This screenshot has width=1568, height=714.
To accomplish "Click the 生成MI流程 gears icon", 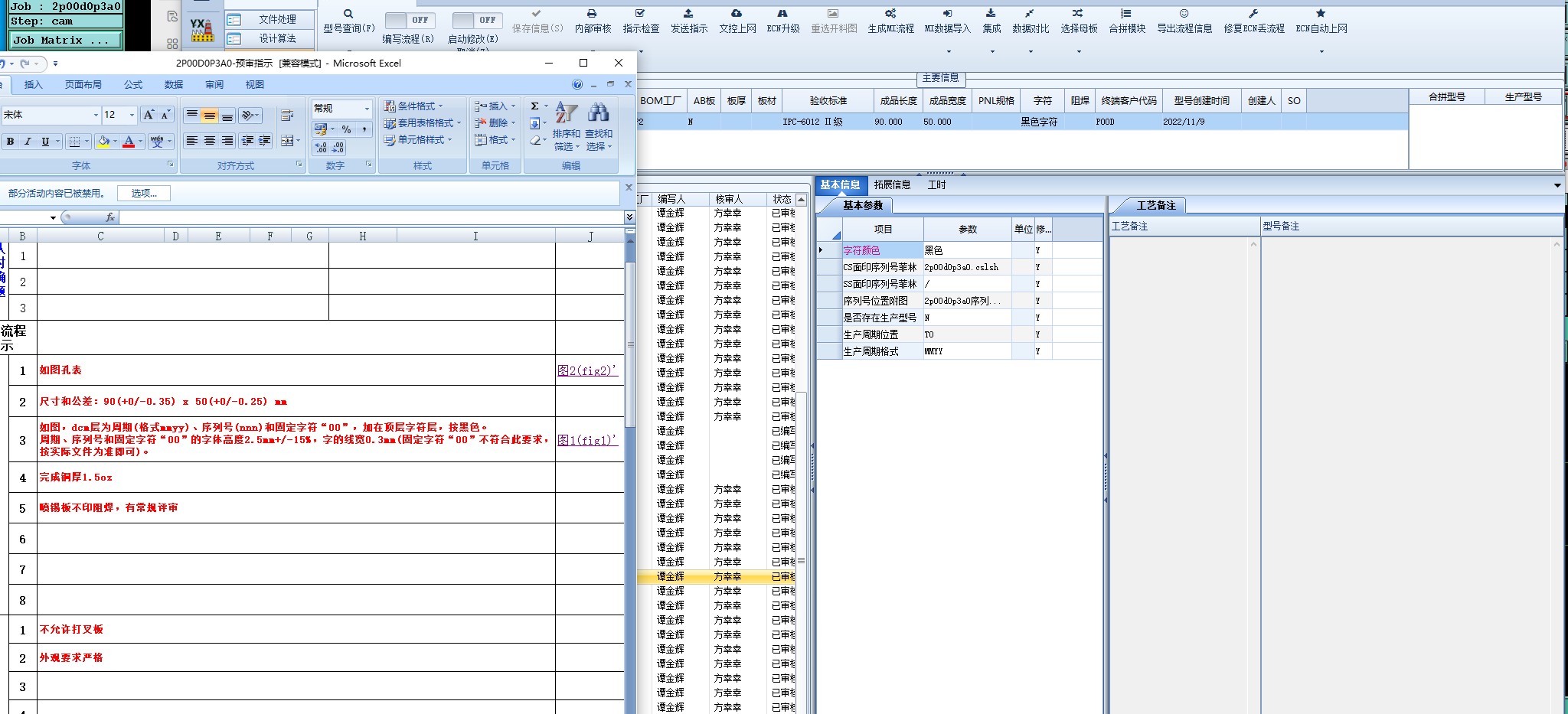I will pos(890,14).
